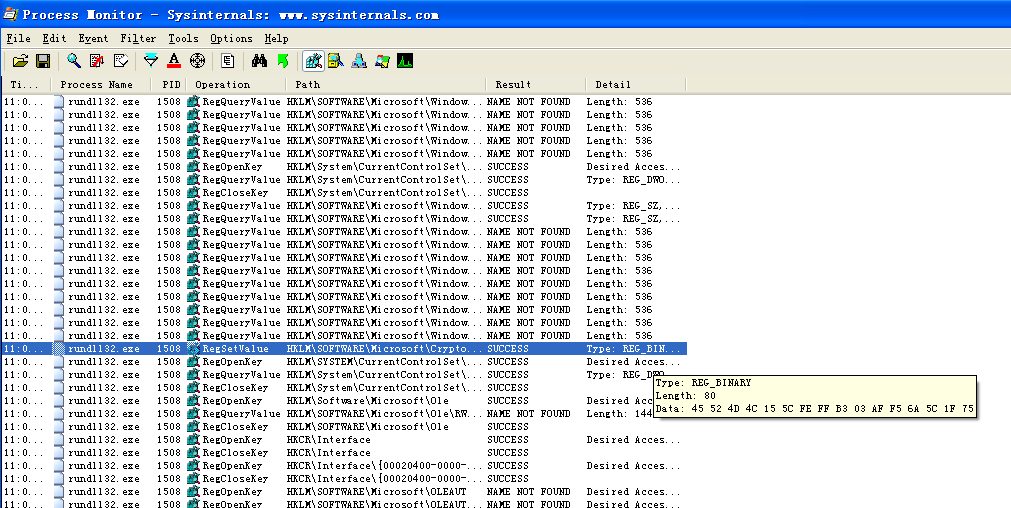This screenshot has height=508, width=1011.
Task: Open the Help menu
Action: click(277, 39)
